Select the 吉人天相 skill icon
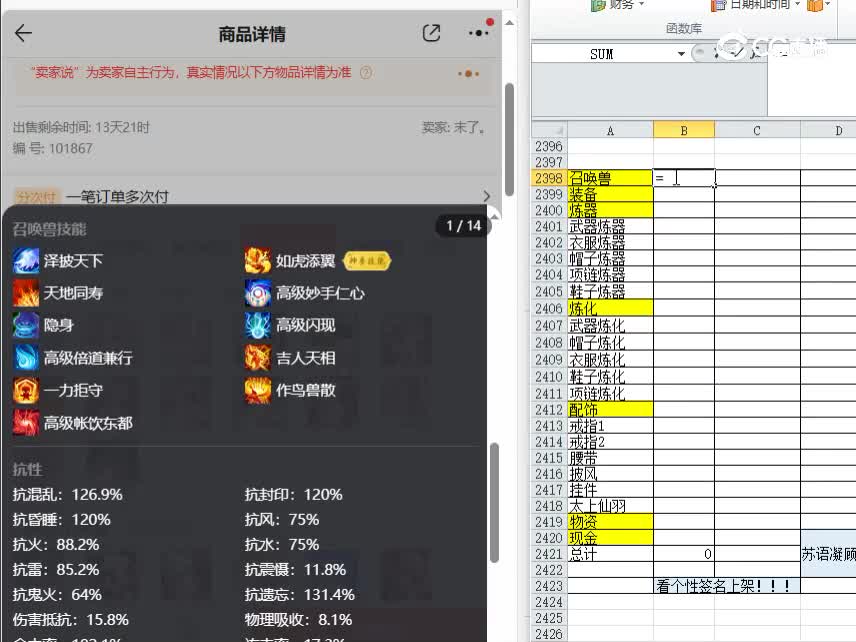The image size is (856, 642). 258,358
